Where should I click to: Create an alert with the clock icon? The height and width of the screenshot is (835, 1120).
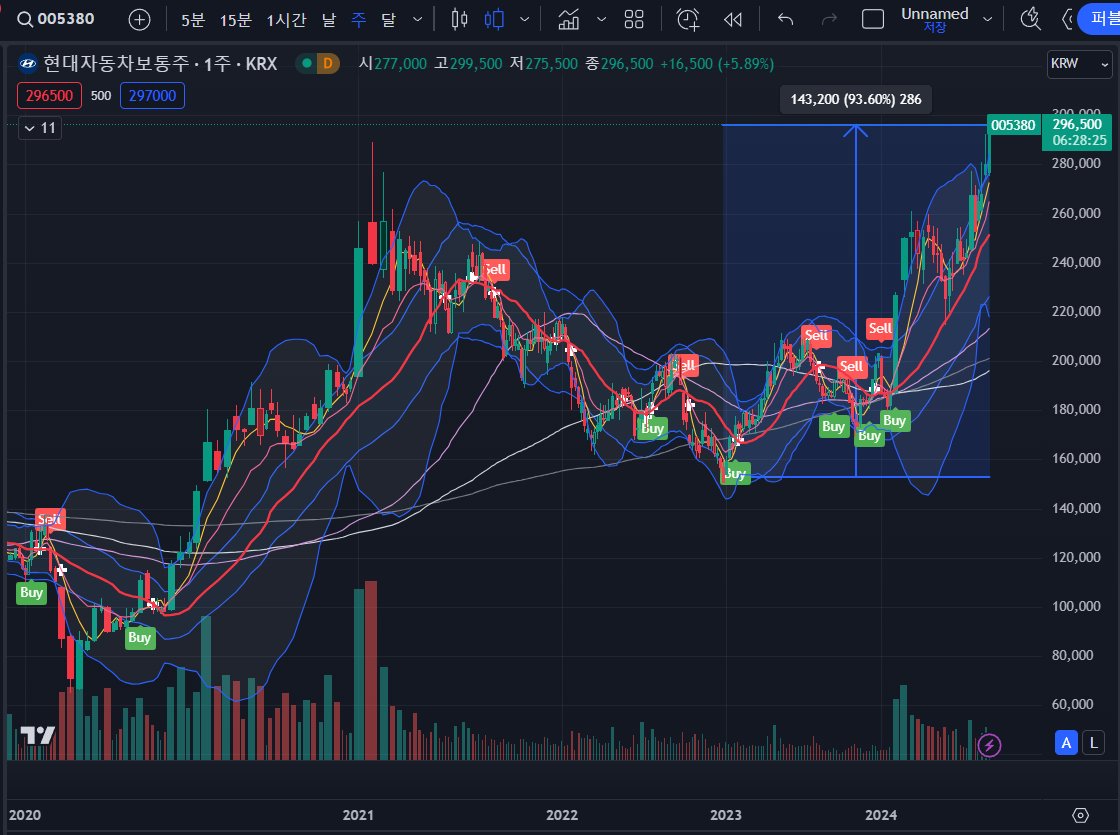688,19
